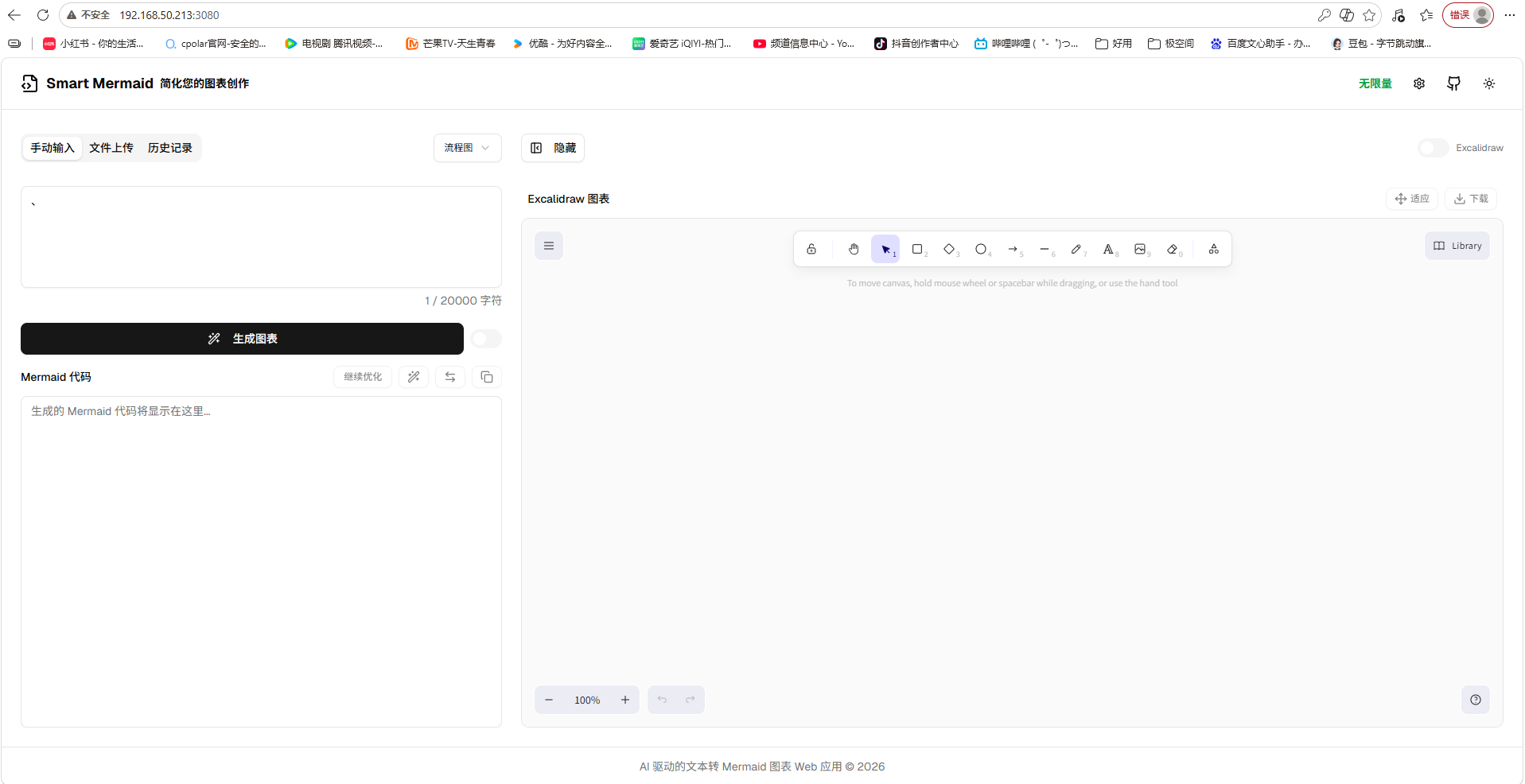
Task: Click the 继续优化 button
Action: 363,377
